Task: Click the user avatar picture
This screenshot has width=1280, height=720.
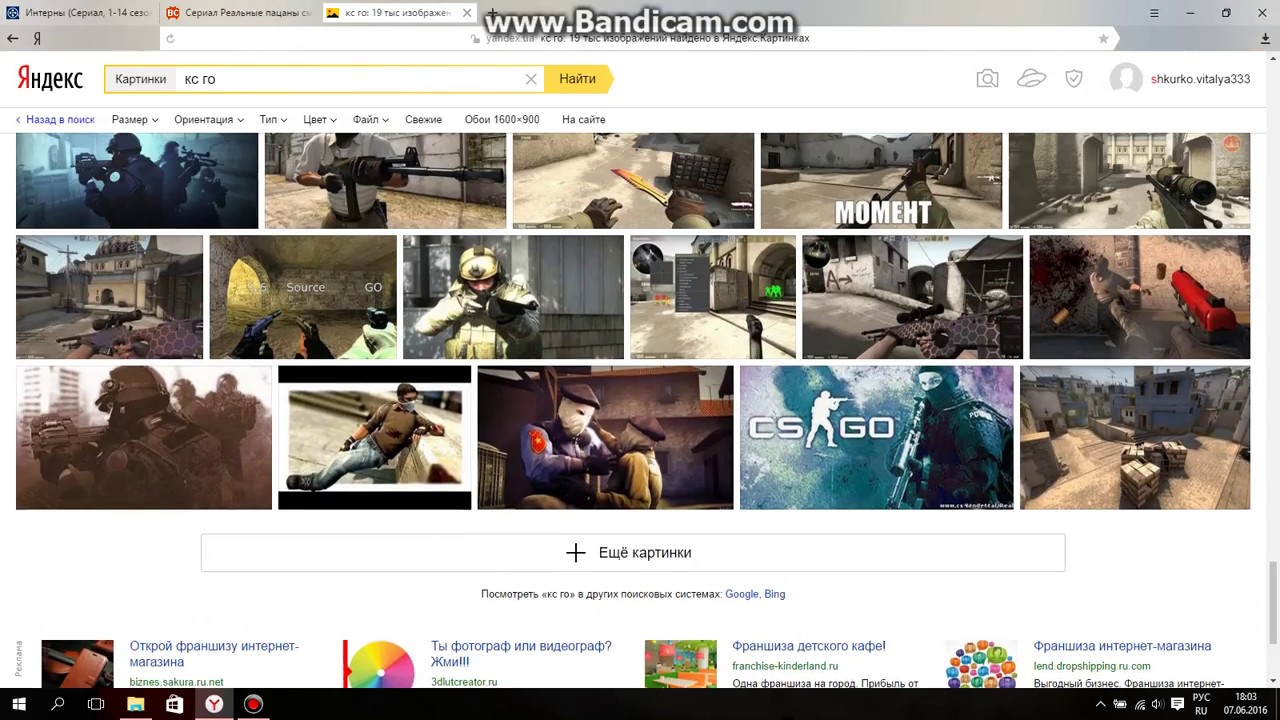Action: tap(1126, 79)
